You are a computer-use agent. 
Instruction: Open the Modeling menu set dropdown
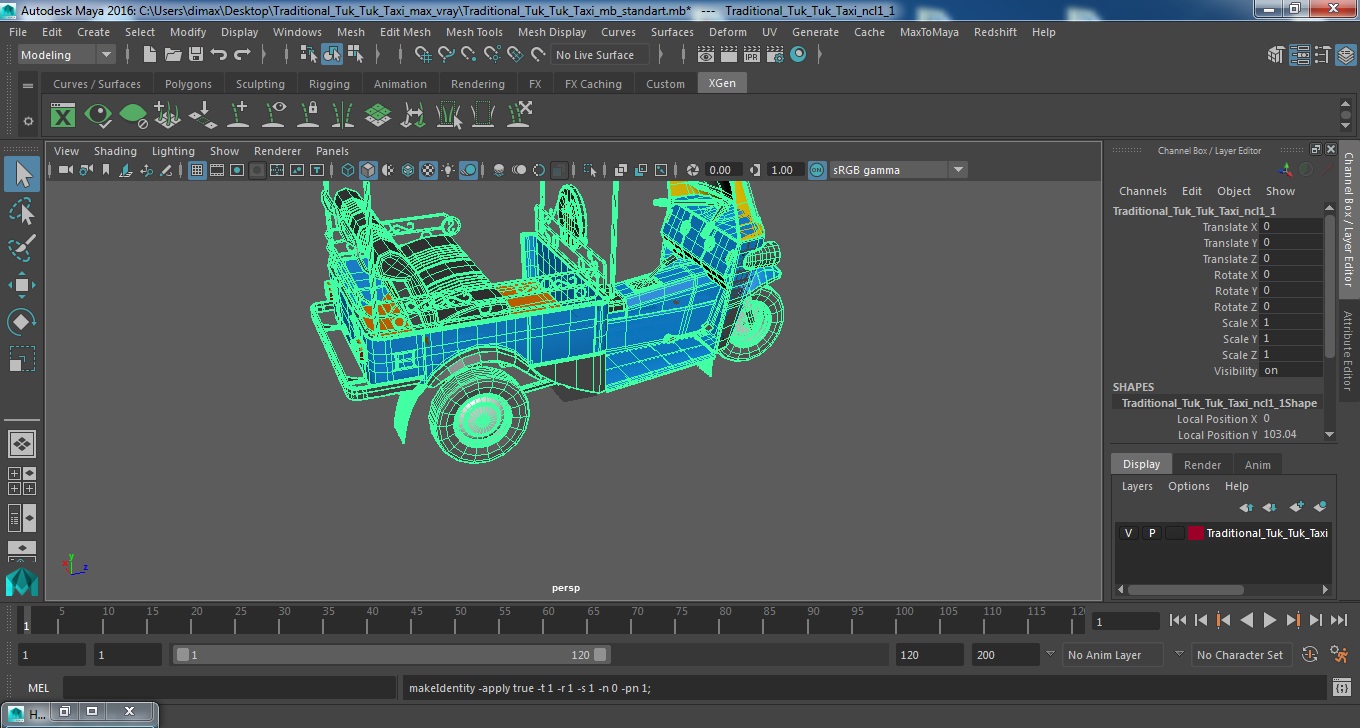(66, 55)
